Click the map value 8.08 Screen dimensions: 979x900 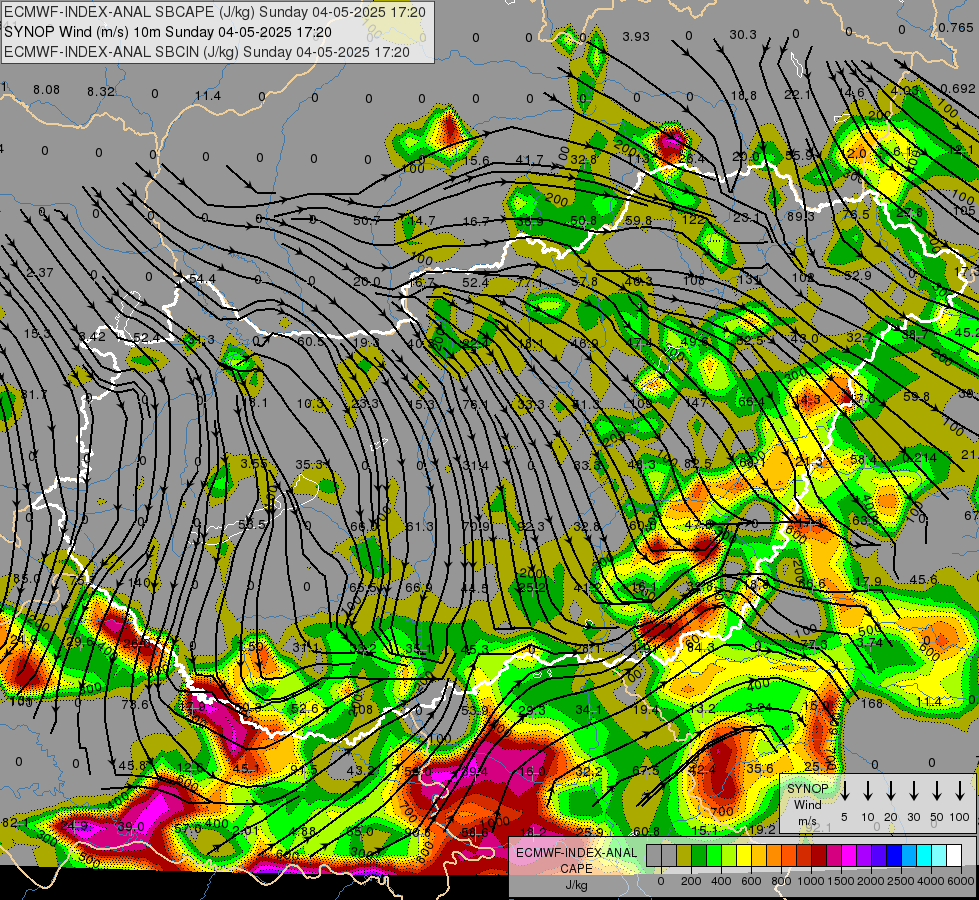(x=46, y=90)
